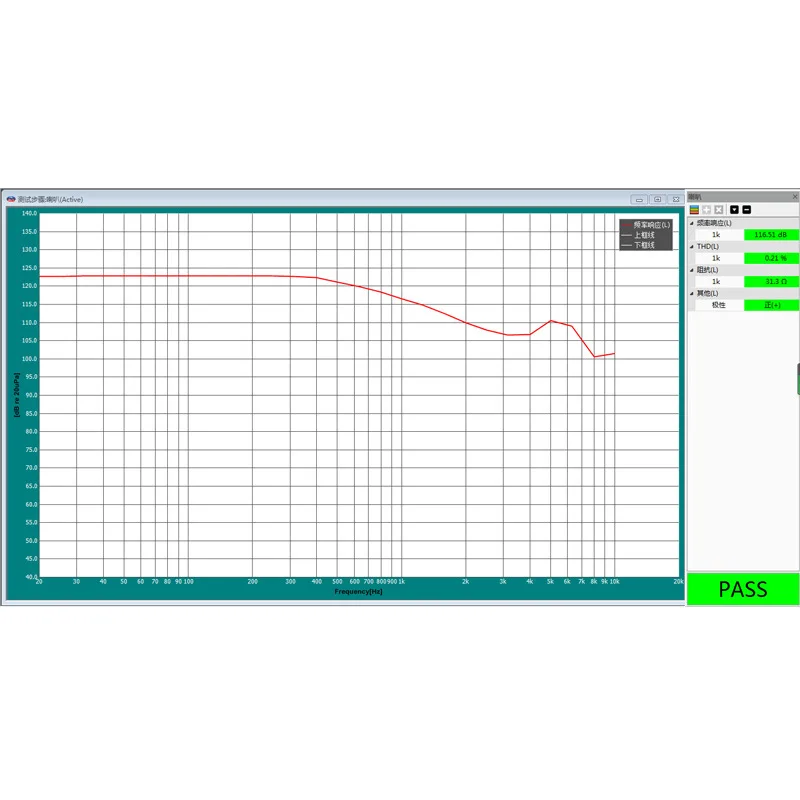Toggle the red frequency response legend entry
This screenshot has height=800, width=800.
(x=646, y=225)
